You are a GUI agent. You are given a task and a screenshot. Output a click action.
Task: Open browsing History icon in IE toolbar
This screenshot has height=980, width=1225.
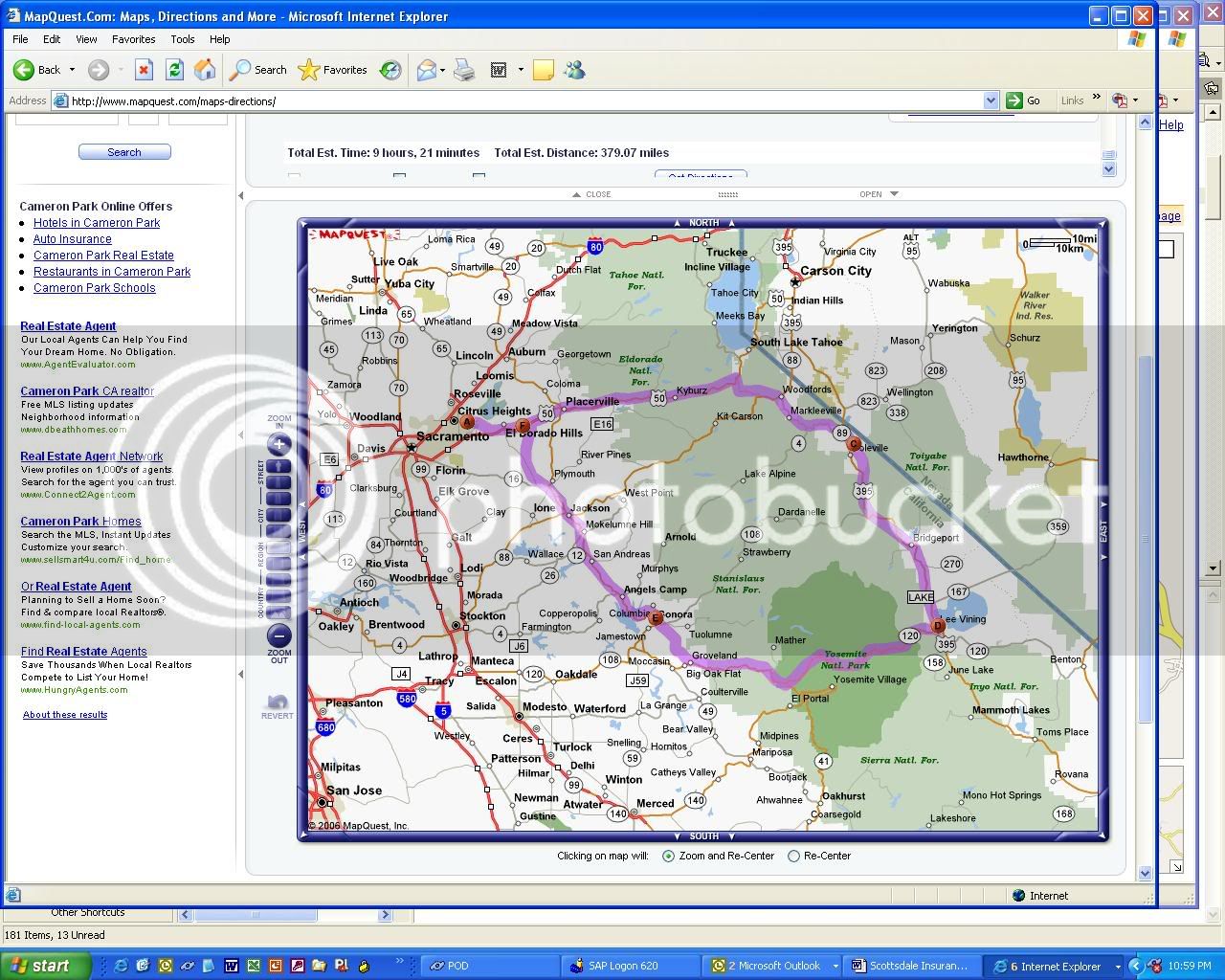coord(390,70)
